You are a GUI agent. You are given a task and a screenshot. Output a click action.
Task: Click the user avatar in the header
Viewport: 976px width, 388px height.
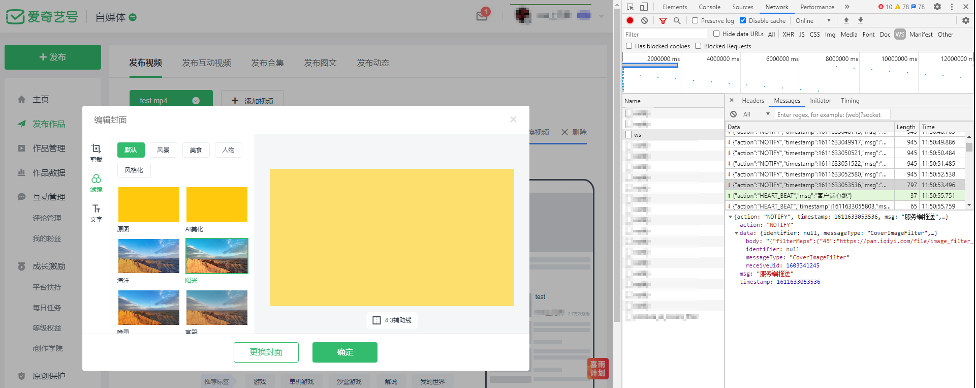(x=523, y=16)
